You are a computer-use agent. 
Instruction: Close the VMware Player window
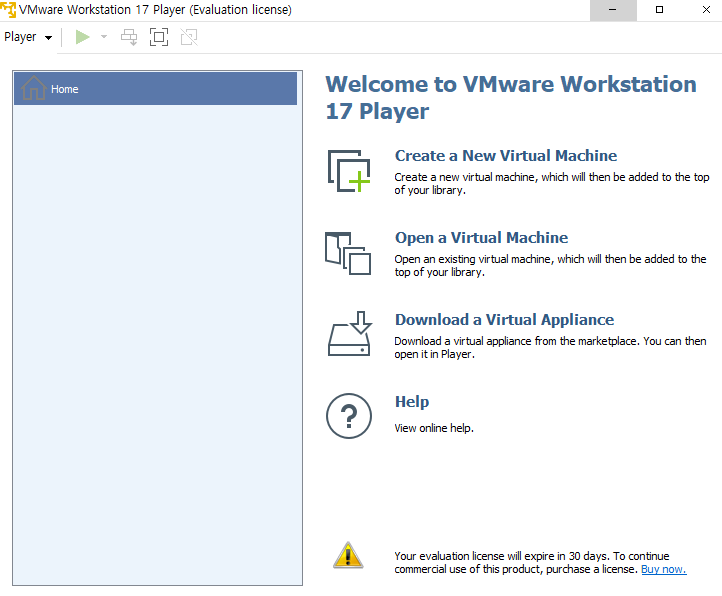point(706,10)
